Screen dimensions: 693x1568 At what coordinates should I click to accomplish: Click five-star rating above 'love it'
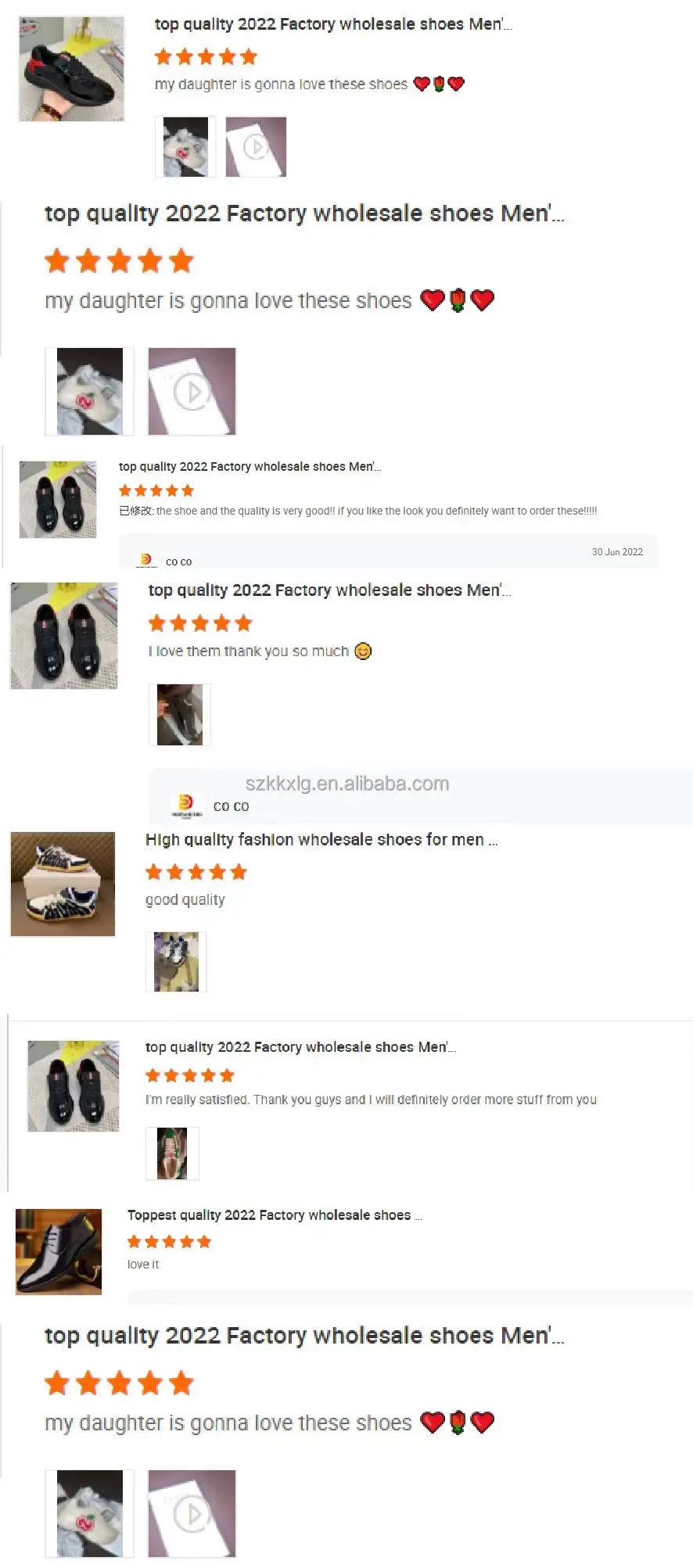coord(169,1242)
